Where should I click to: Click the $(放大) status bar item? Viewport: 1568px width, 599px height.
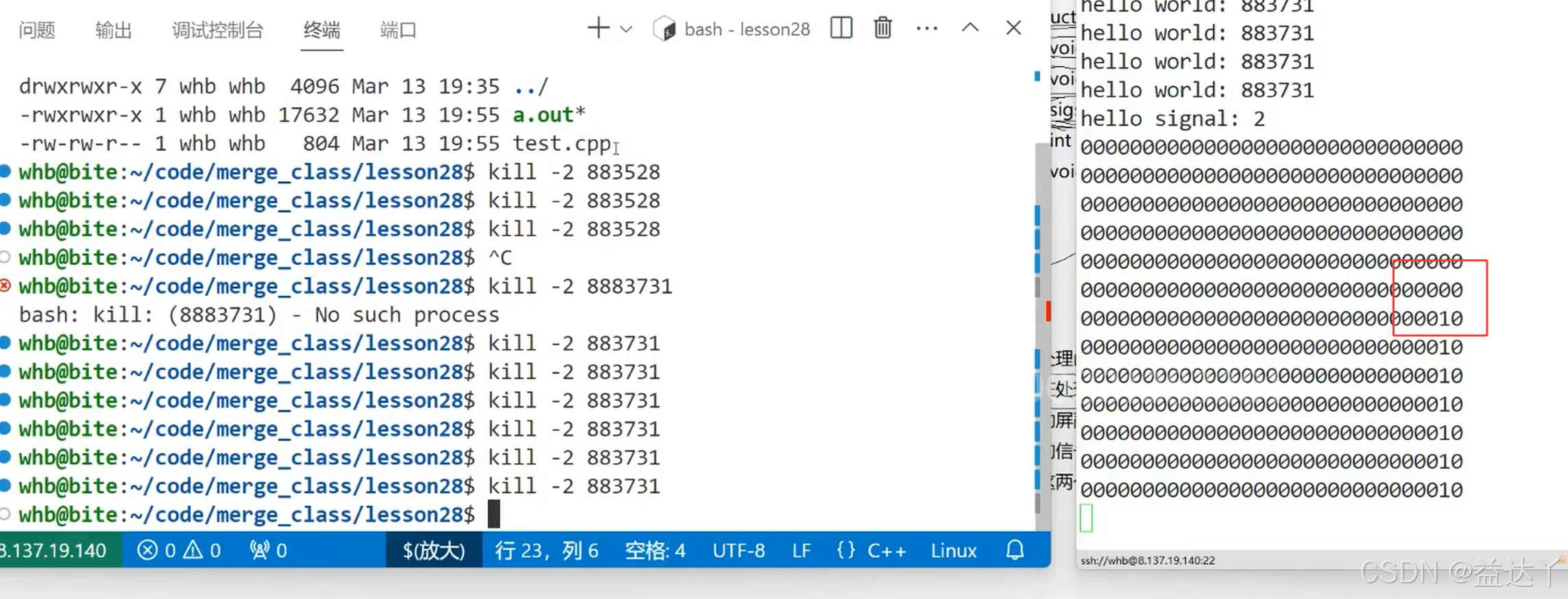(434, 550)
